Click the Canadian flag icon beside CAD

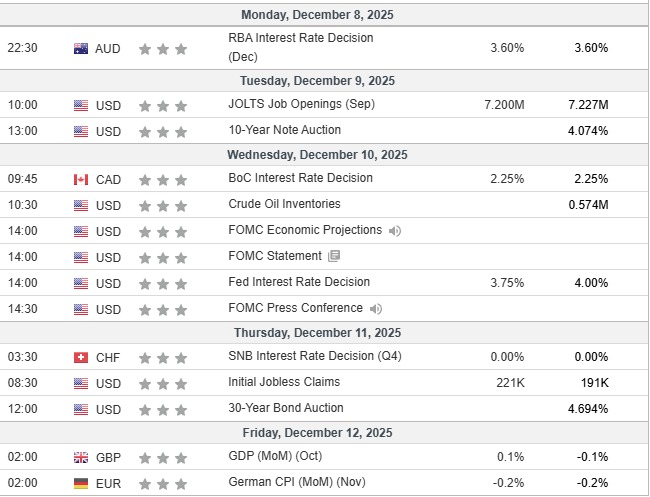(81, 179)
